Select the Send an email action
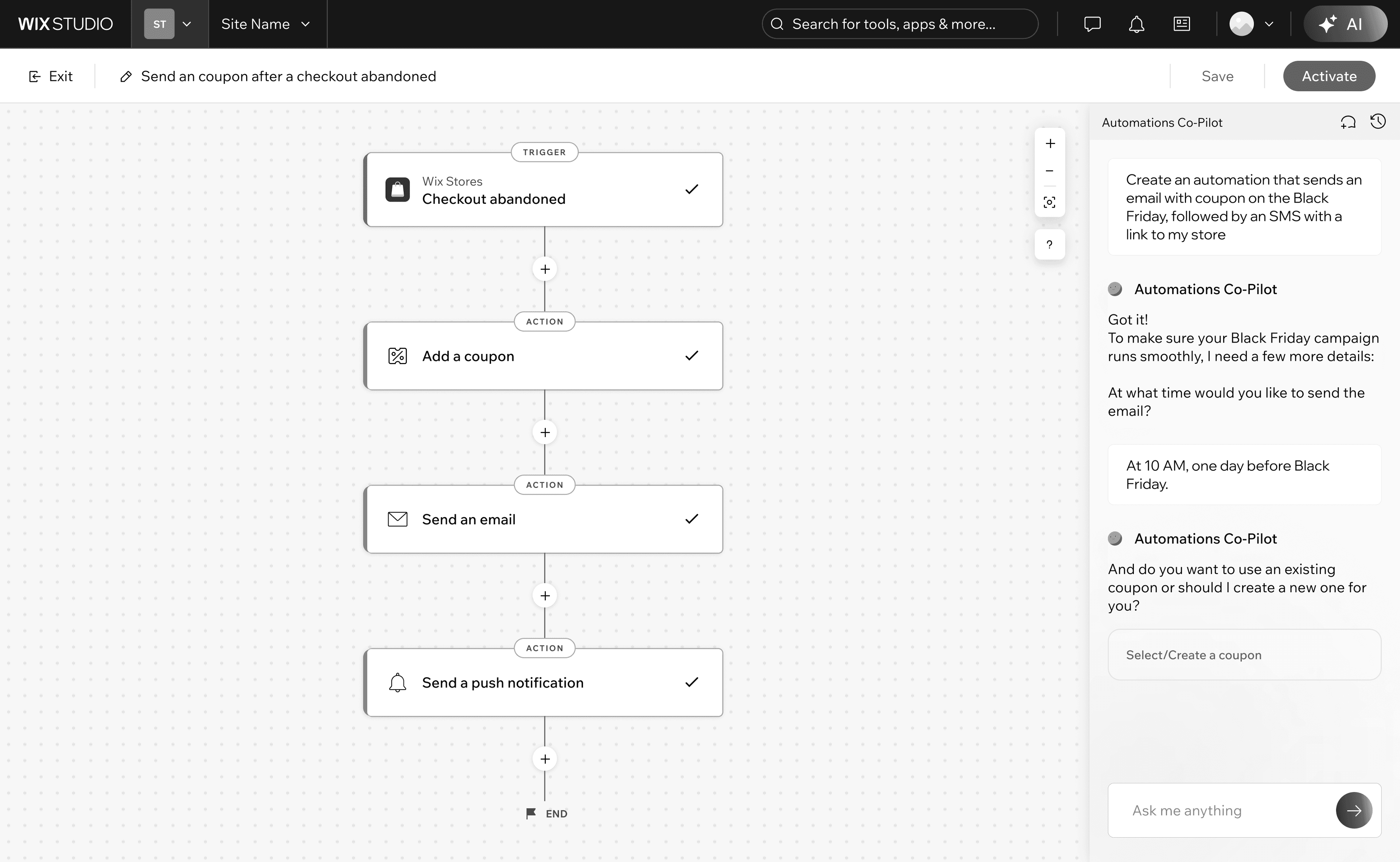The height and width of the screenshot is (862, 1400). pos(544,519)
